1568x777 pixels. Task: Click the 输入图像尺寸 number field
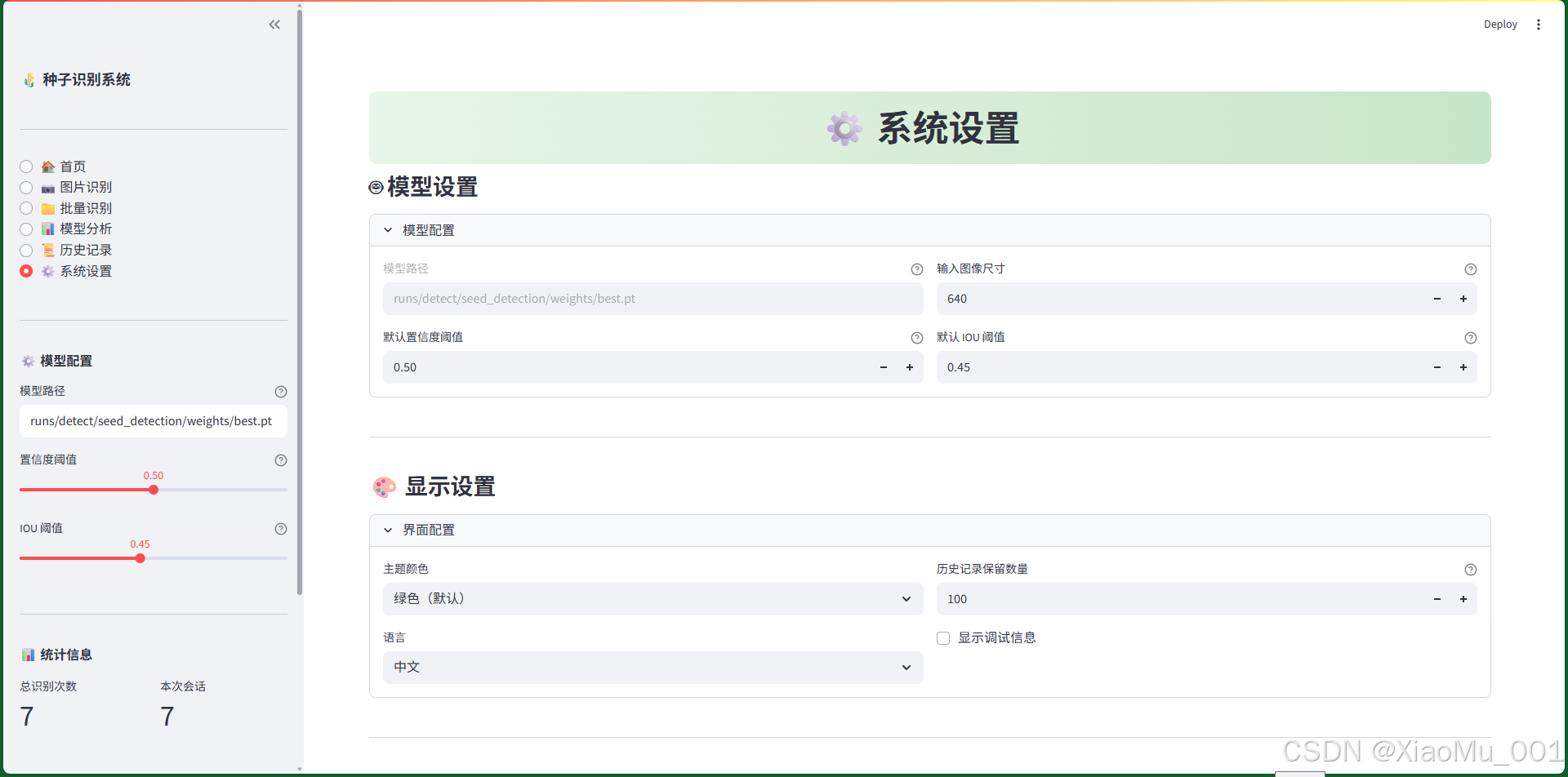pos(1180,299)
